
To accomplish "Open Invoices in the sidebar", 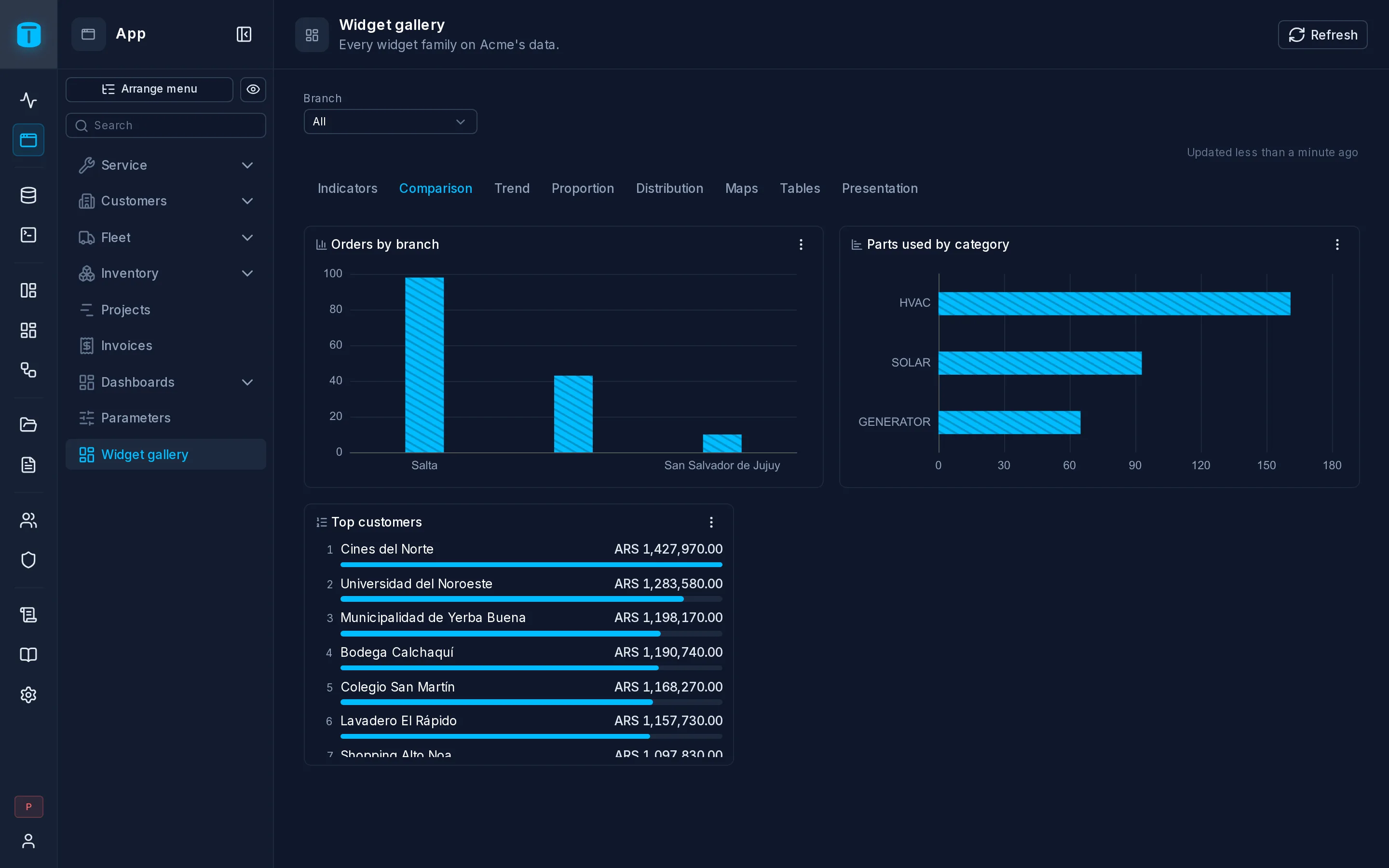I will click(x=166, y=346).
